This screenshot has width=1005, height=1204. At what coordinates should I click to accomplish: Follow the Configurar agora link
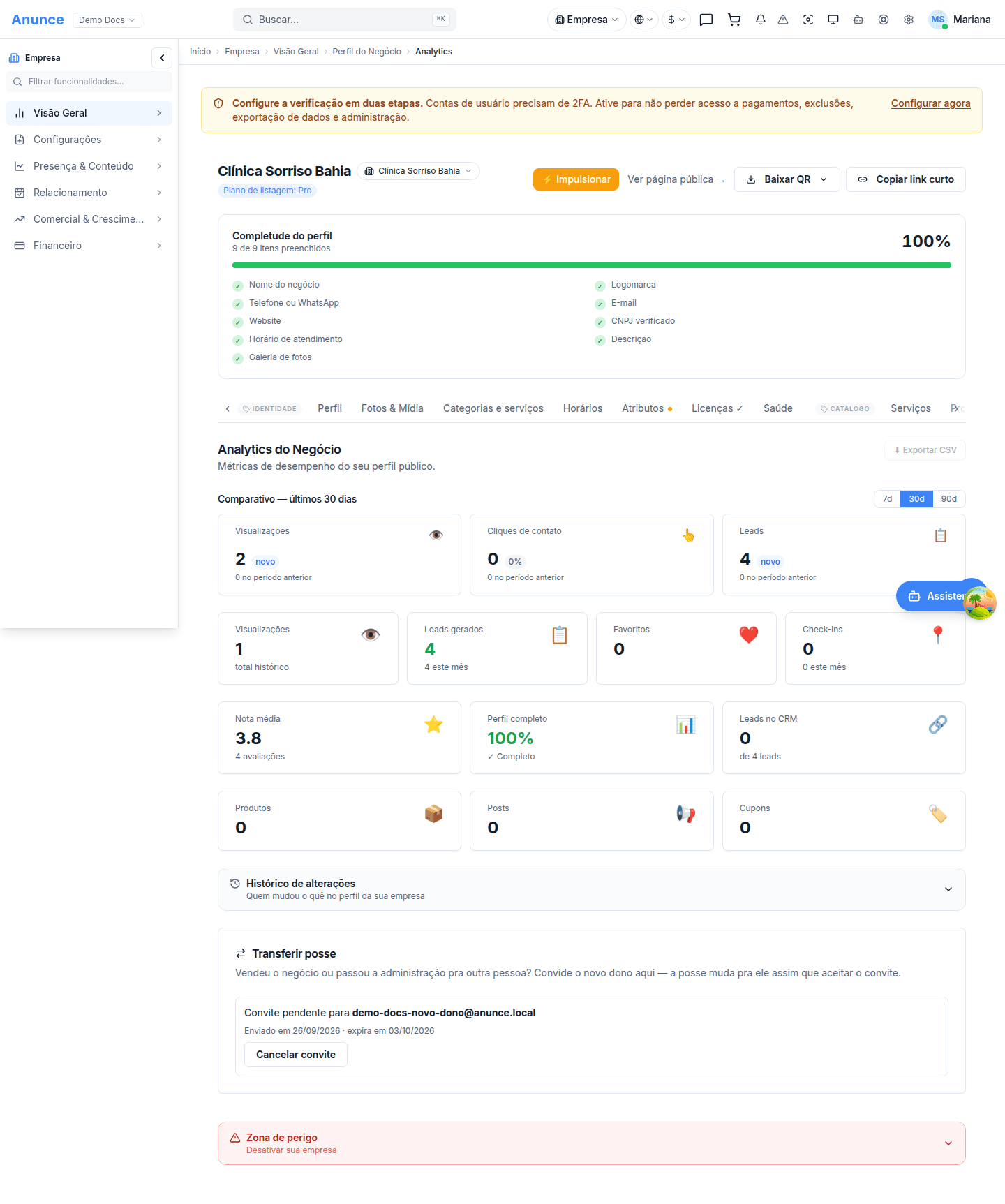click(x=930, y=103)
